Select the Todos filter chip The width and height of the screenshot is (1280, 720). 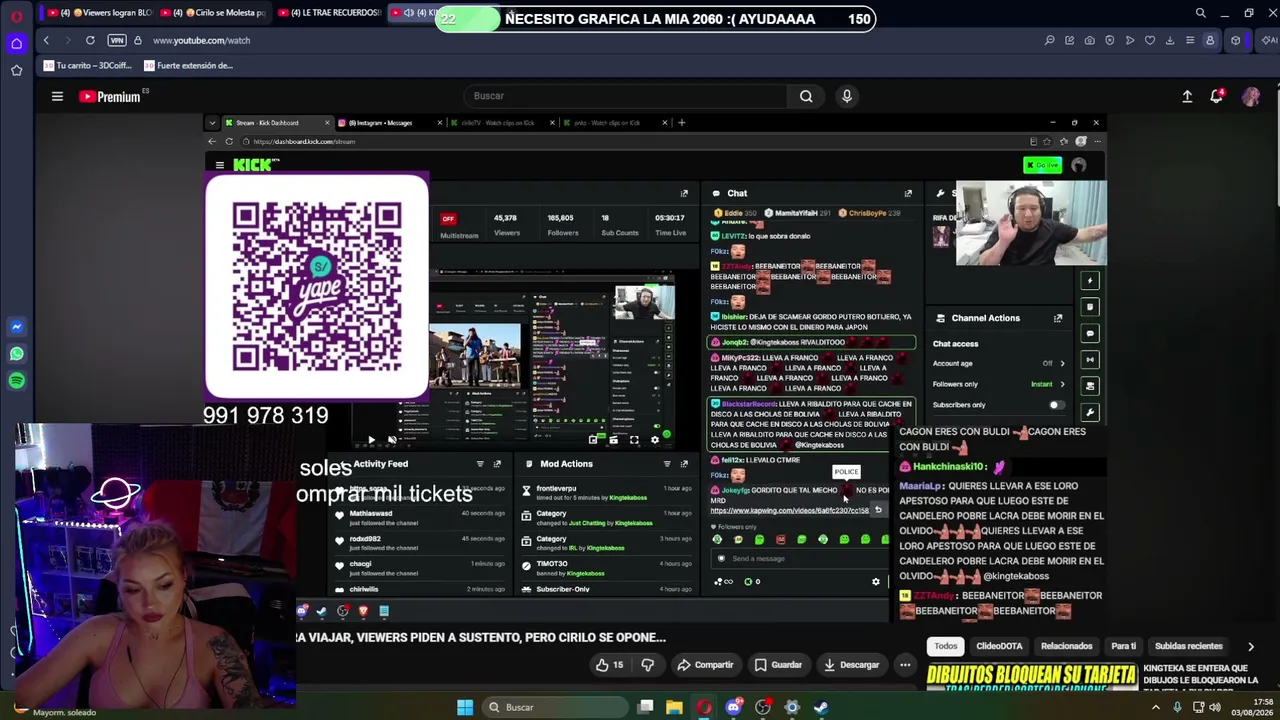coord(946,647)
